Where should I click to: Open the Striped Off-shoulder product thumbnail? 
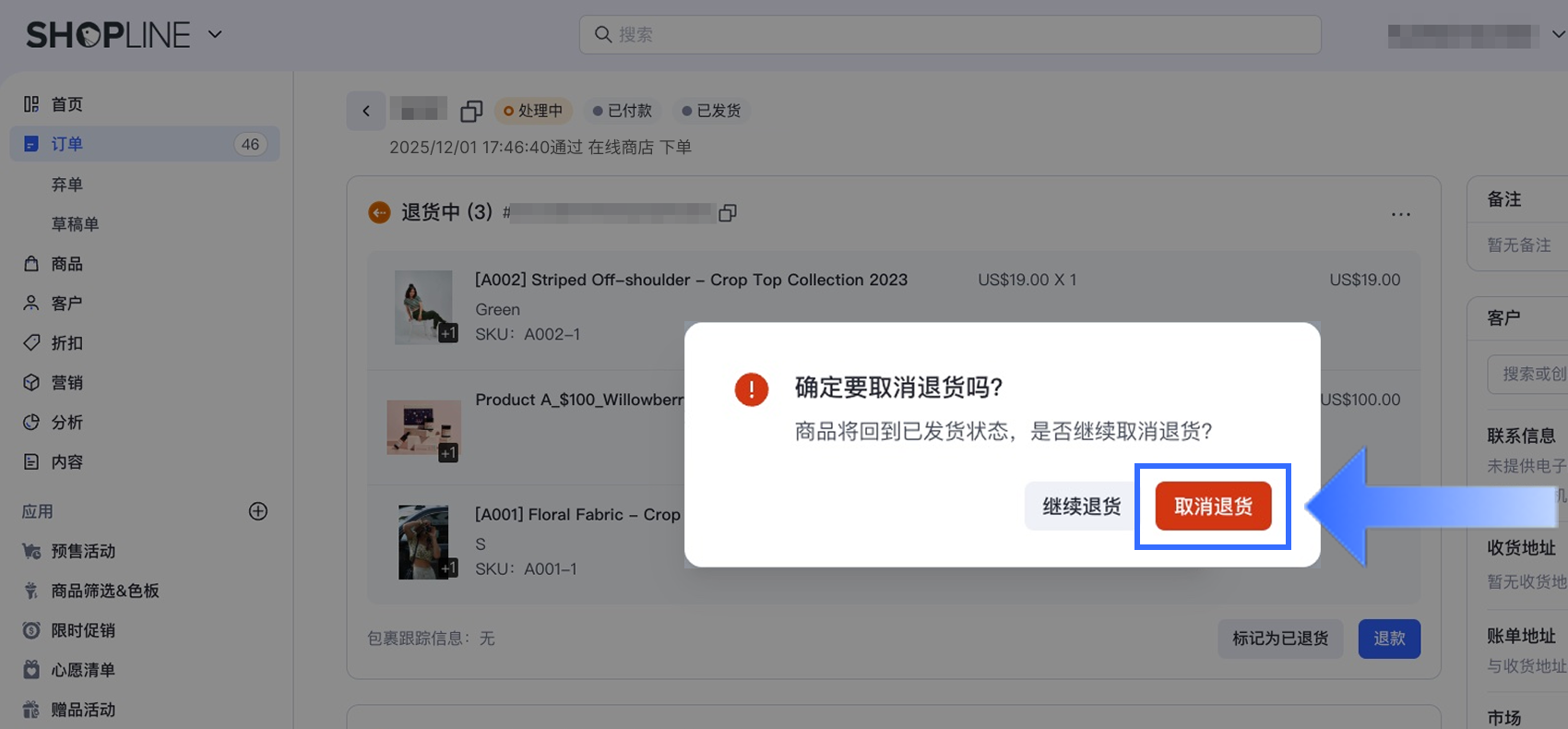pos(424,307)
